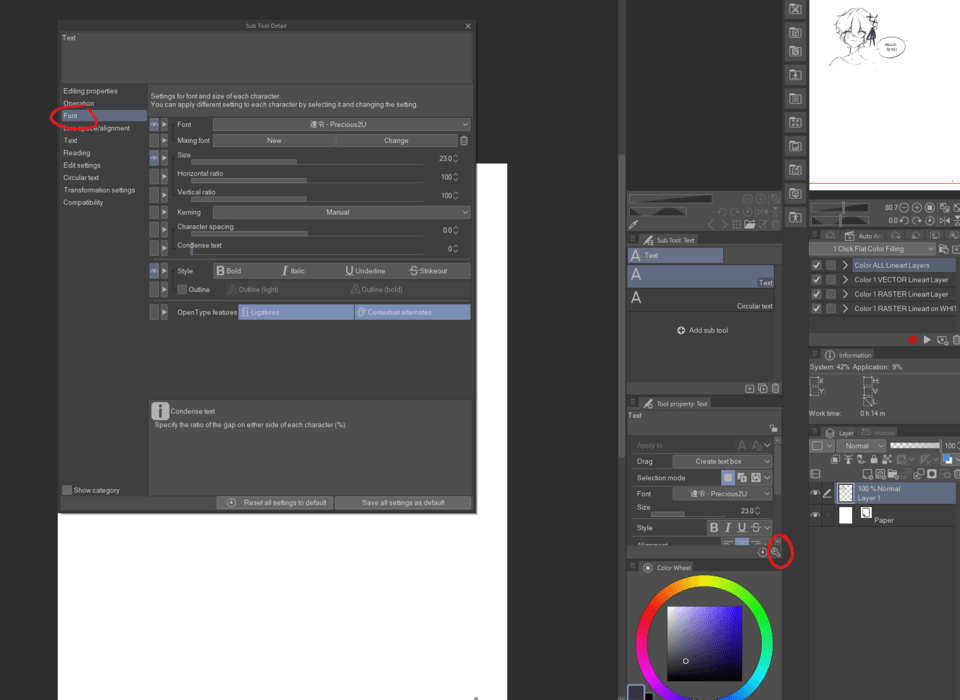Screen dimensions: 960x700
Task: Delete sub tool via Sub Tool panel trash
Action: point(776,388)
